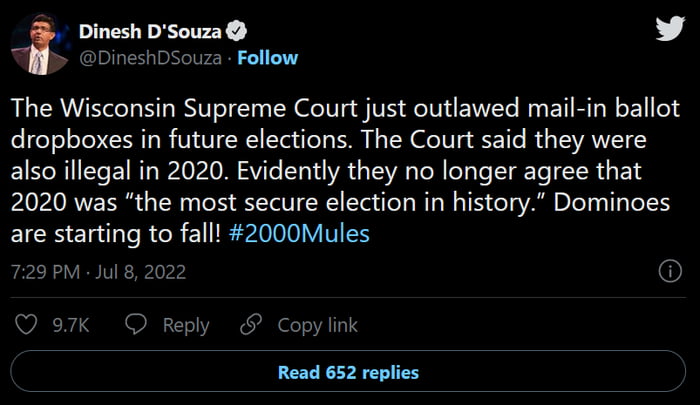Click the Copy link text label
The image size is (700, 405).
[x=317, y=325]
